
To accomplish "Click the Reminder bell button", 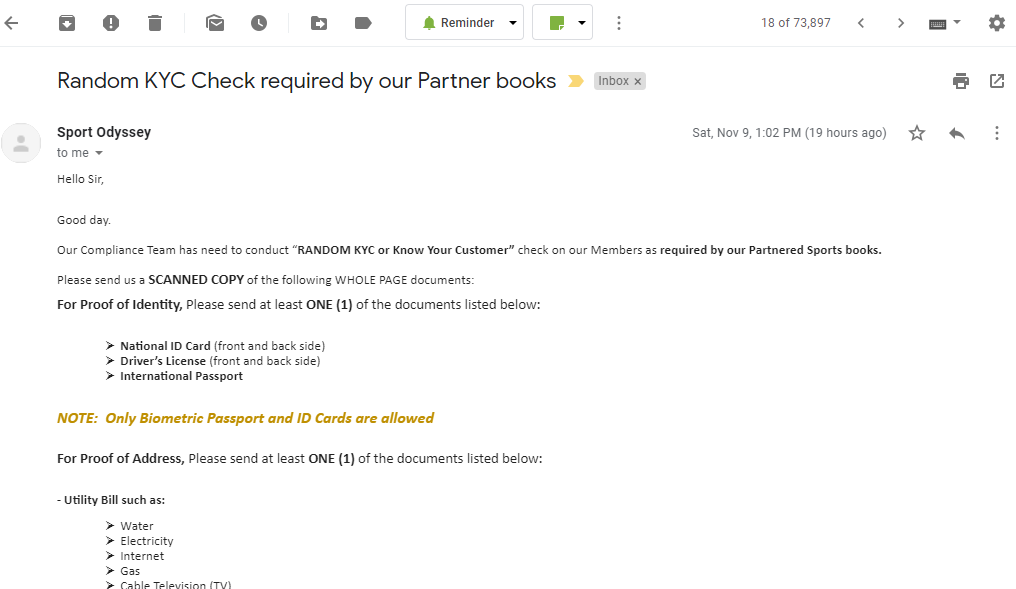I will [x=457, y=23].
